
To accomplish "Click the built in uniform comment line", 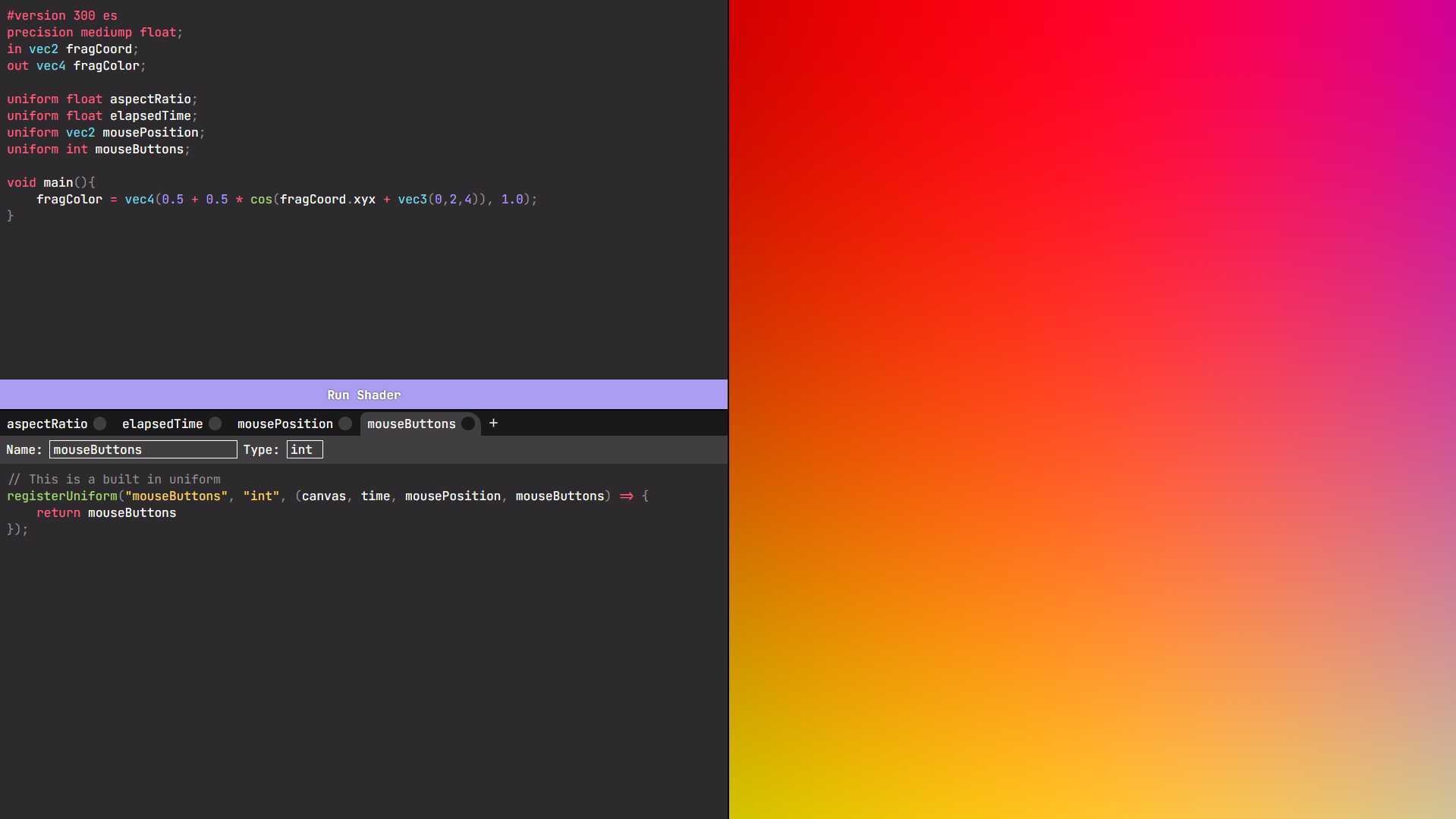I will [114, 479].
